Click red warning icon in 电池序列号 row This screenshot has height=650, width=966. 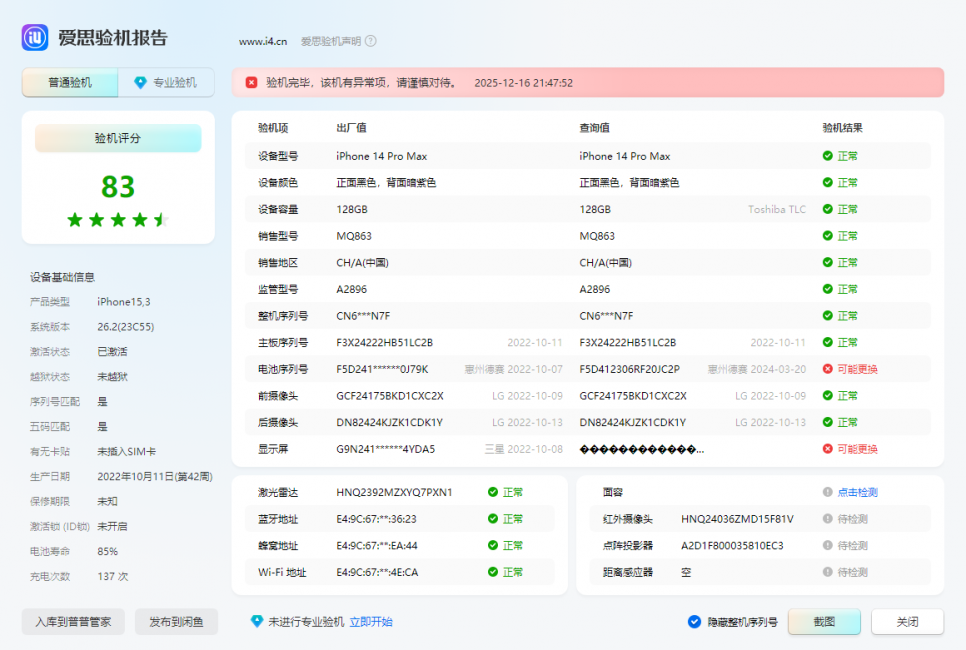pos(827,369)
